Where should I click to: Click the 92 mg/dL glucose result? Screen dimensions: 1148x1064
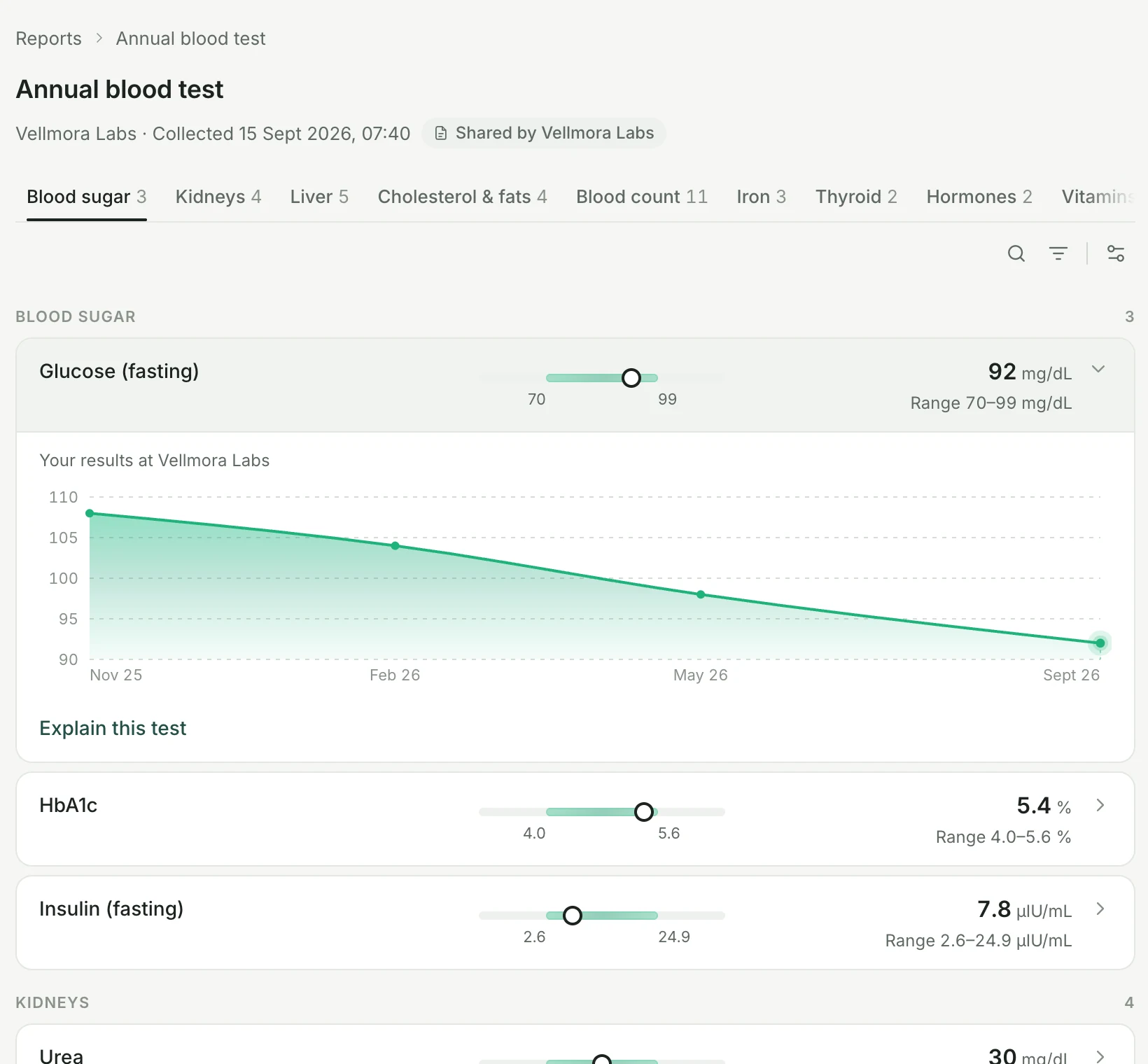(x=1030, y=372)
